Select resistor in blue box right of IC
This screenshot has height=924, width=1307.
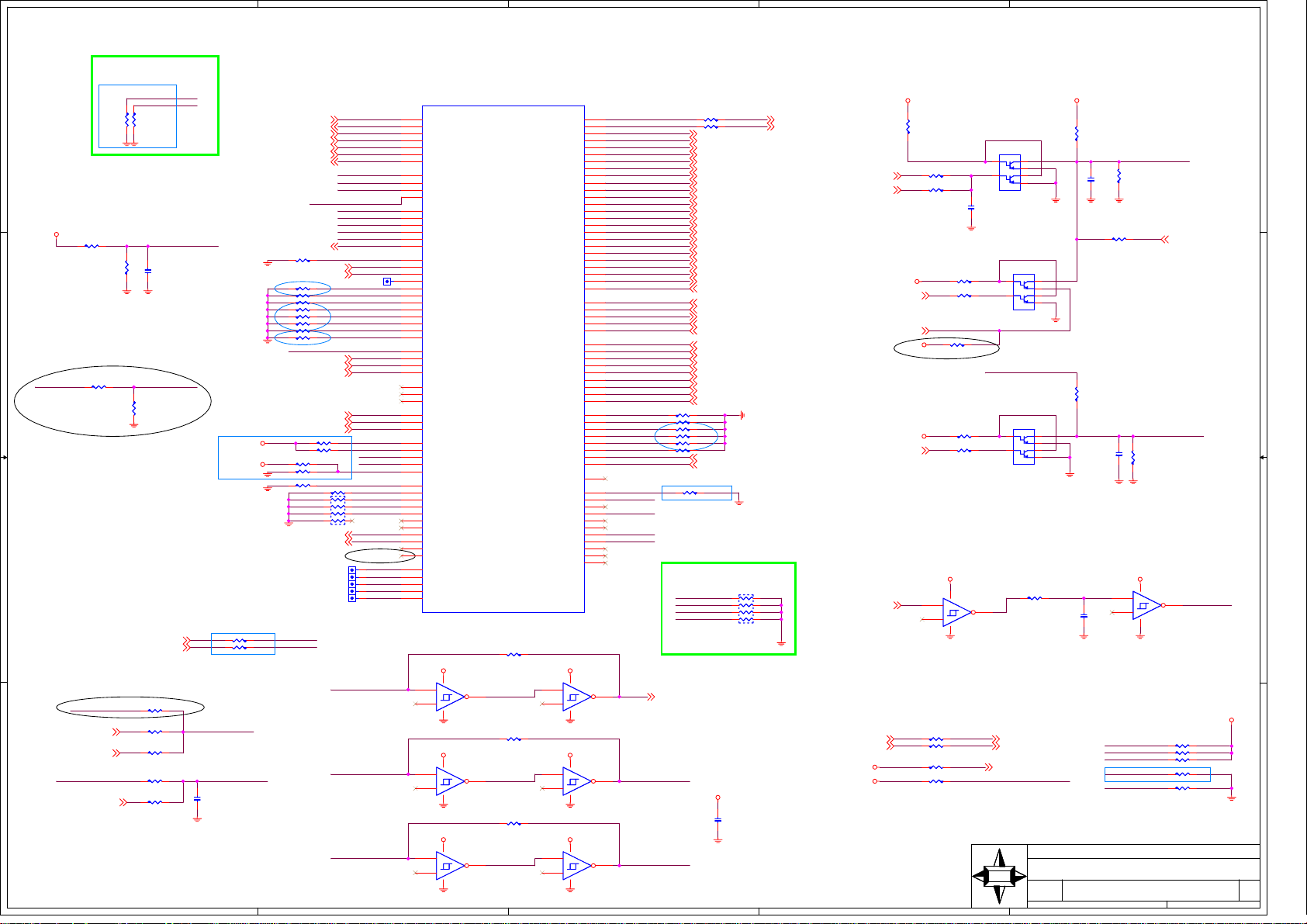(x=690, y=493)
